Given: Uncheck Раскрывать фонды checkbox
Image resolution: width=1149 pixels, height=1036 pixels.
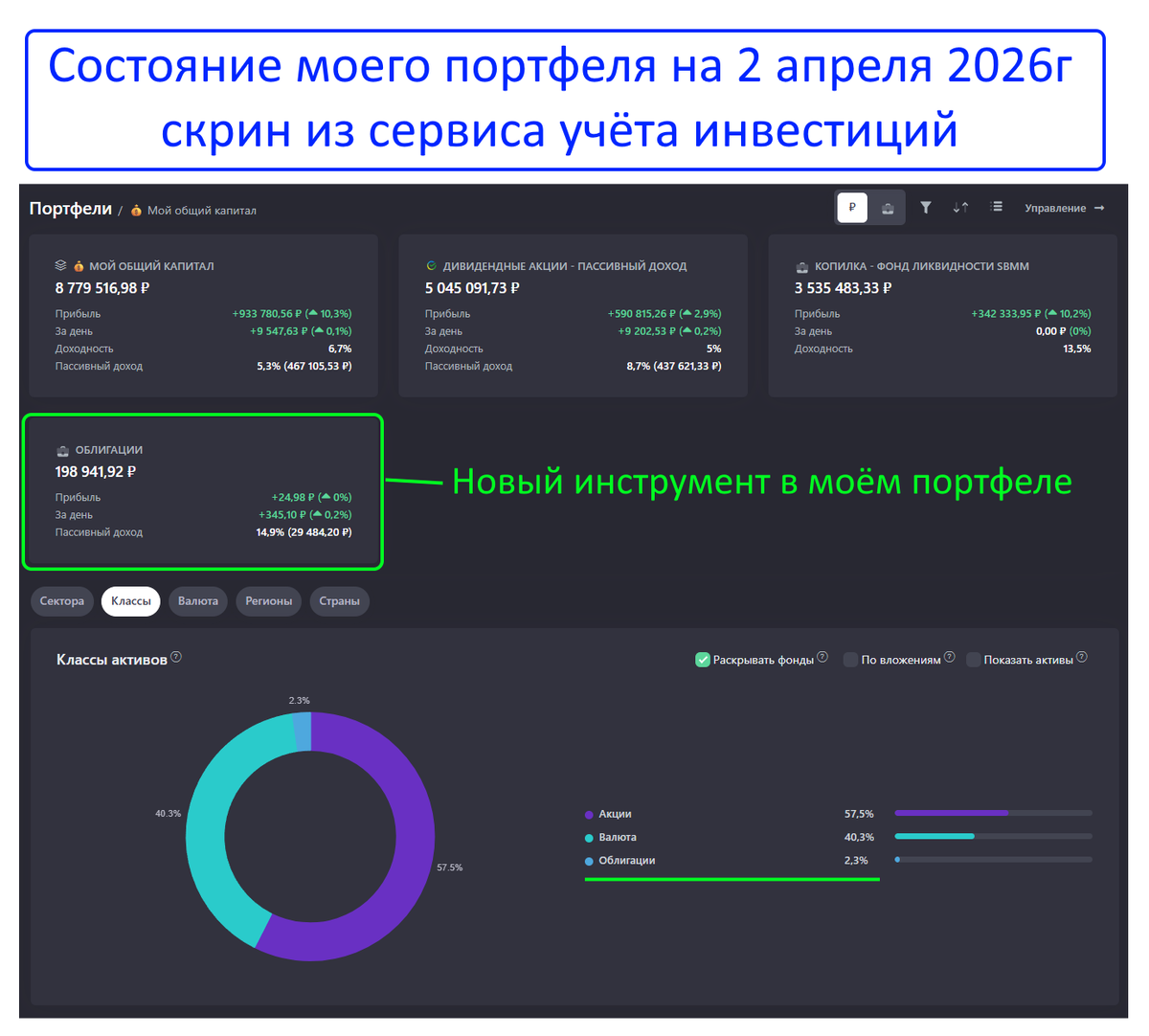Looking at the screenshot, I should pos(702,660).
